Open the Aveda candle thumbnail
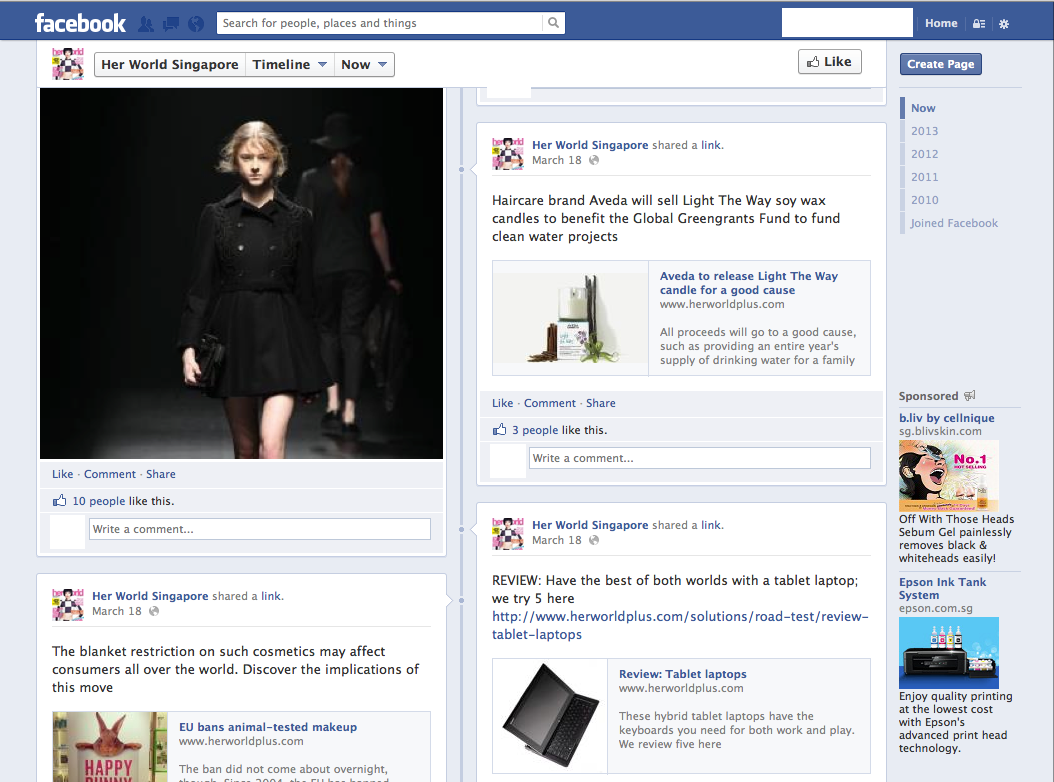 [570, 318]
